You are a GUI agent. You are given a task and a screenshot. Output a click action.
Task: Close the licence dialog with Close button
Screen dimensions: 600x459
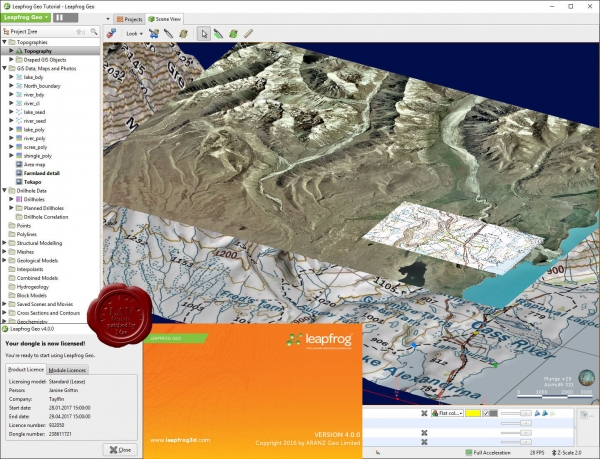click(120, 450)
